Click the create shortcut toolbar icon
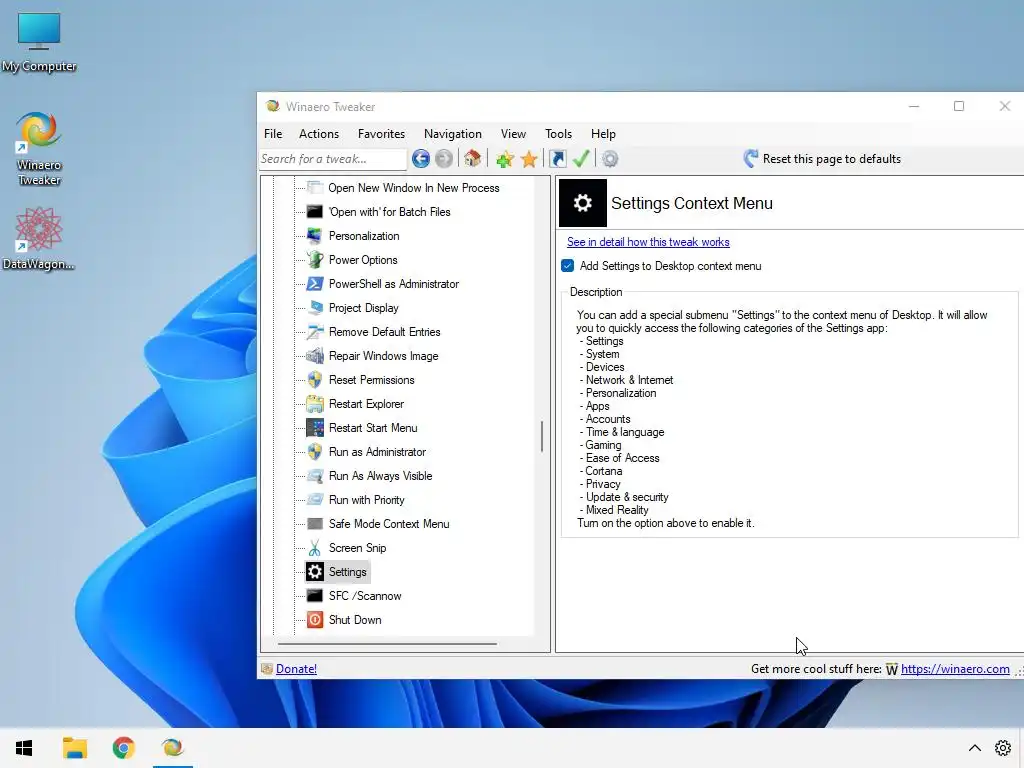 point(558,159)
